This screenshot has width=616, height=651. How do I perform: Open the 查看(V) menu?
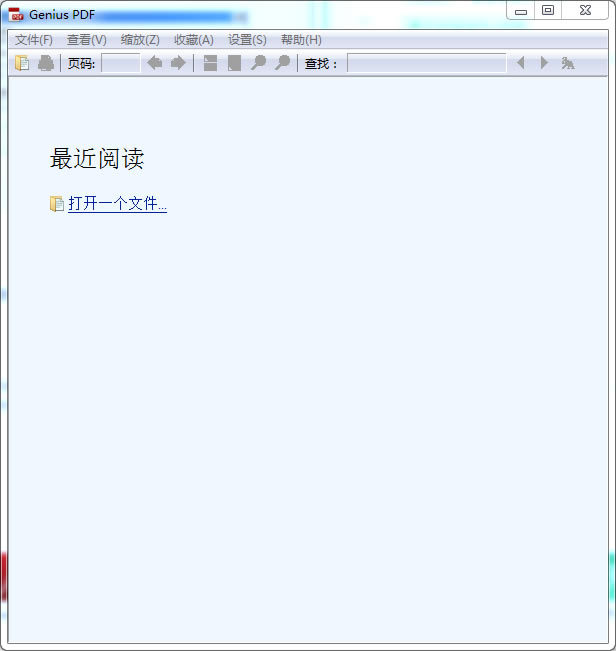87,40
